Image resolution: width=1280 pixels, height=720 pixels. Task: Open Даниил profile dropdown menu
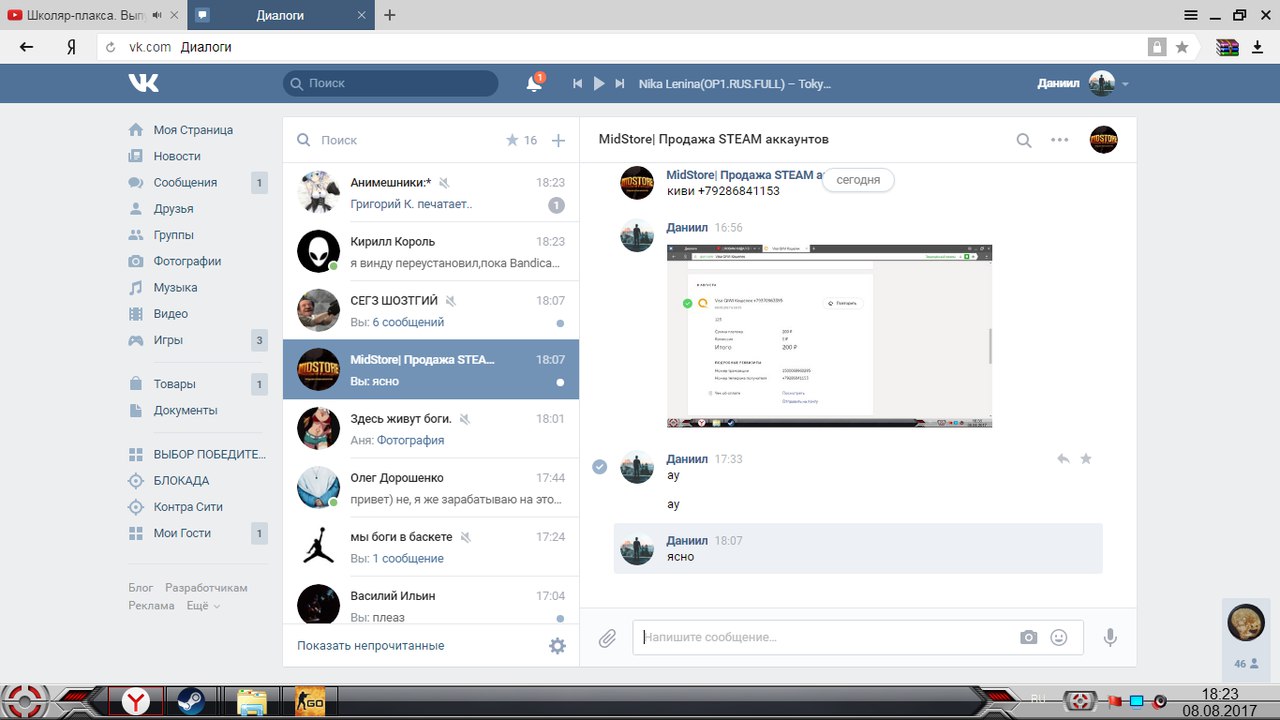(1083, 84)
